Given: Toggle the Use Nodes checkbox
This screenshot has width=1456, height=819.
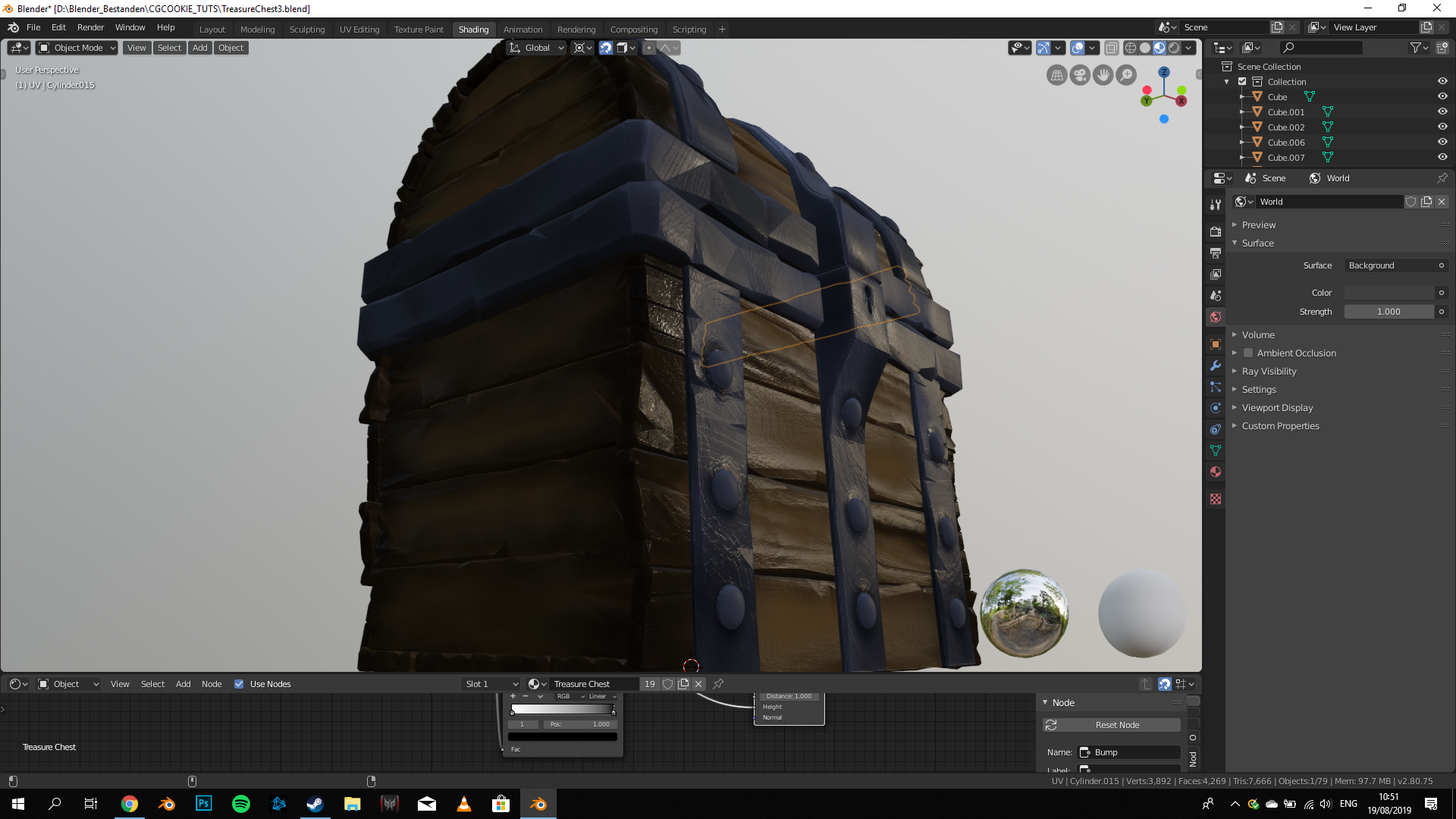Looking at the screenshot, I should pyautogui.click(x=239, y=684).
